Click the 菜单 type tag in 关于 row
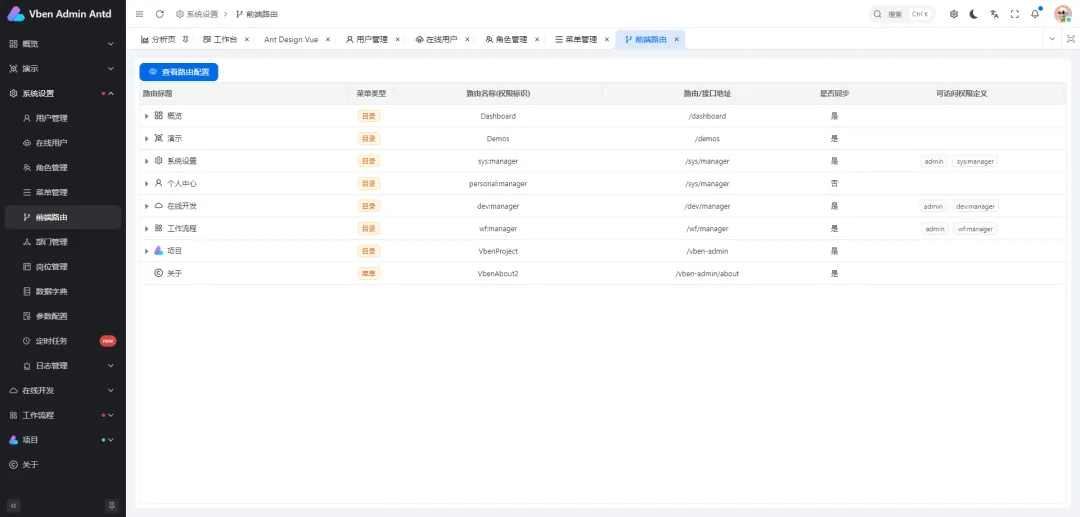The image size is (1080, 517). pyautogui.click(x=368, y=273)
